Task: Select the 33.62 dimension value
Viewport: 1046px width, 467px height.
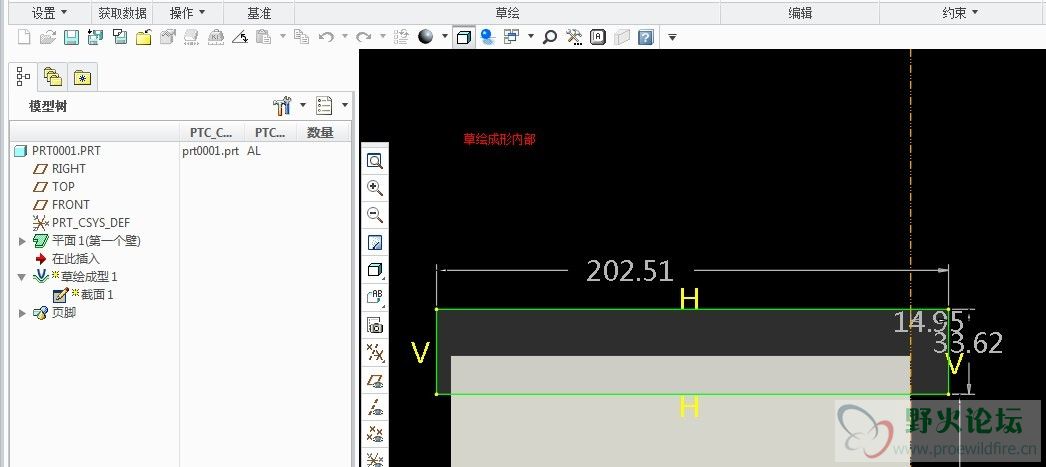Action: (x=968, y=344)
